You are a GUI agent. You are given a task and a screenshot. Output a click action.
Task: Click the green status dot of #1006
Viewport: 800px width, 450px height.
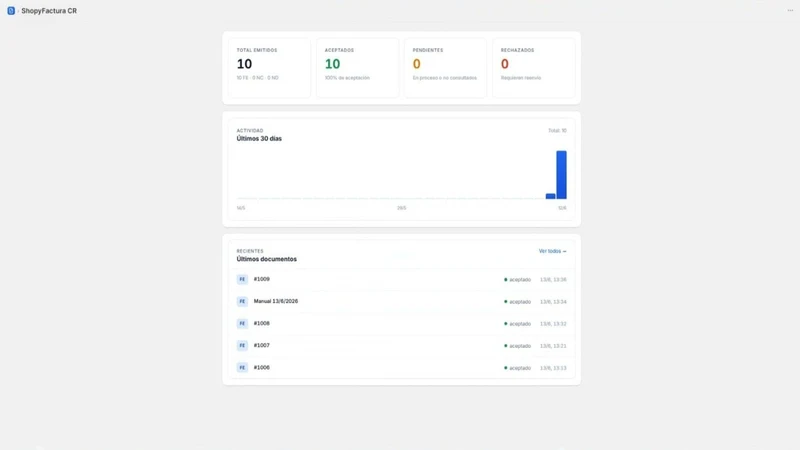tap(506, 368)
